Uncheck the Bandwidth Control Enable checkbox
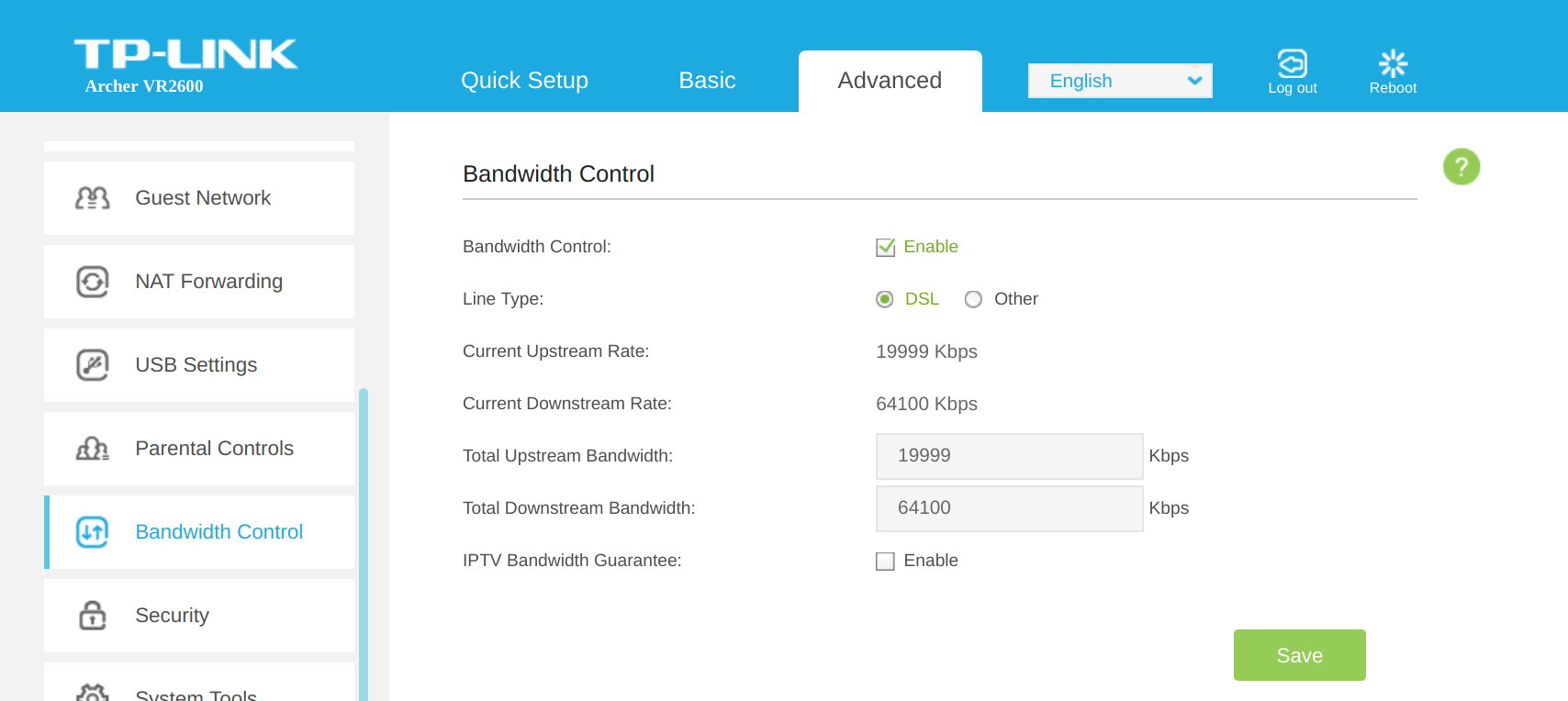The width and height of the screenshot is (1568, 701). (885, 247)
